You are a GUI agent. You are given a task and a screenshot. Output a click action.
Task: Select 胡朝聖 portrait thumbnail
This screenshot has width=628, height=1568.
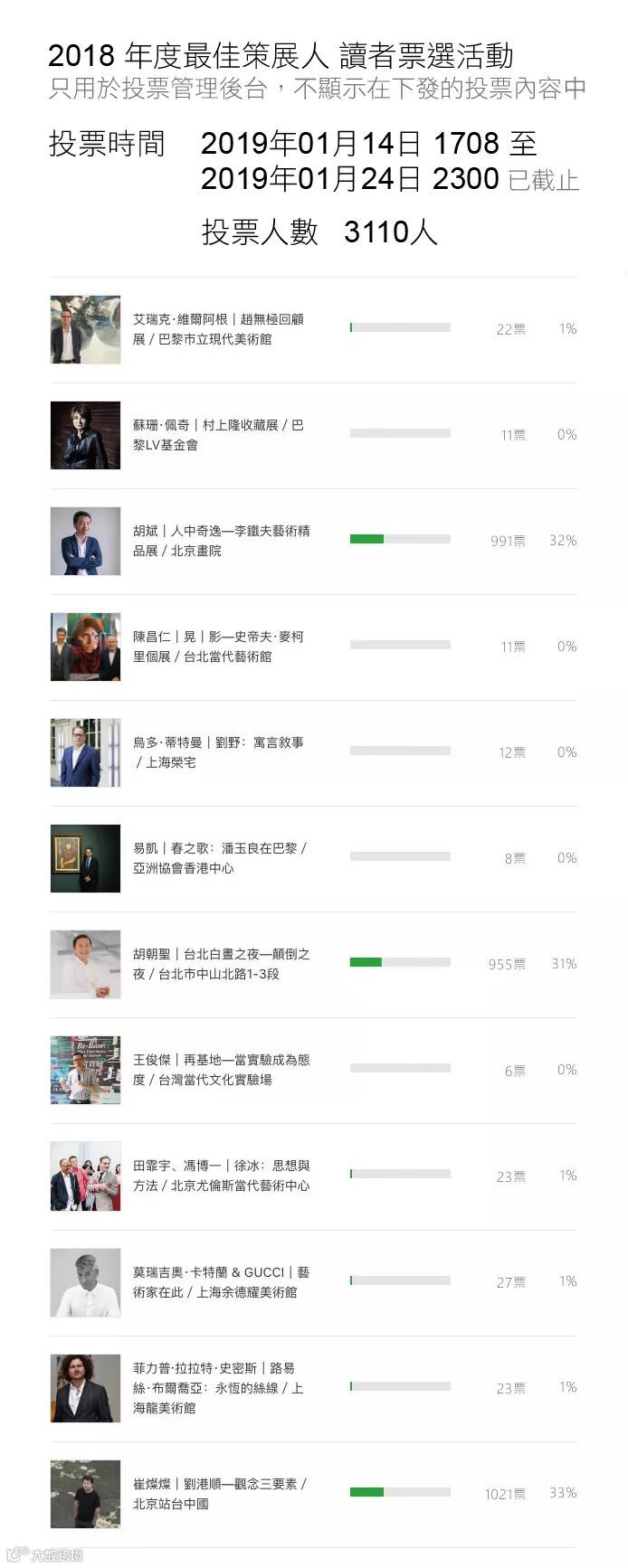(85, 964)
